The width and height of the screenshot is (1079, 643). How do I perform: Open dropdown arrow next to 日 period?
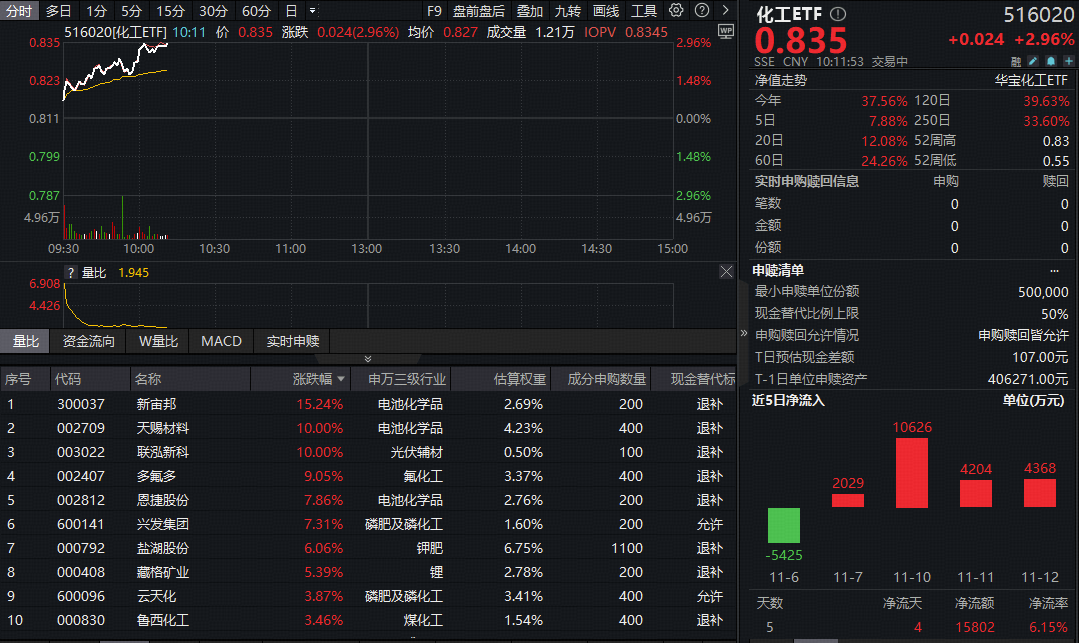click(313, 11)
